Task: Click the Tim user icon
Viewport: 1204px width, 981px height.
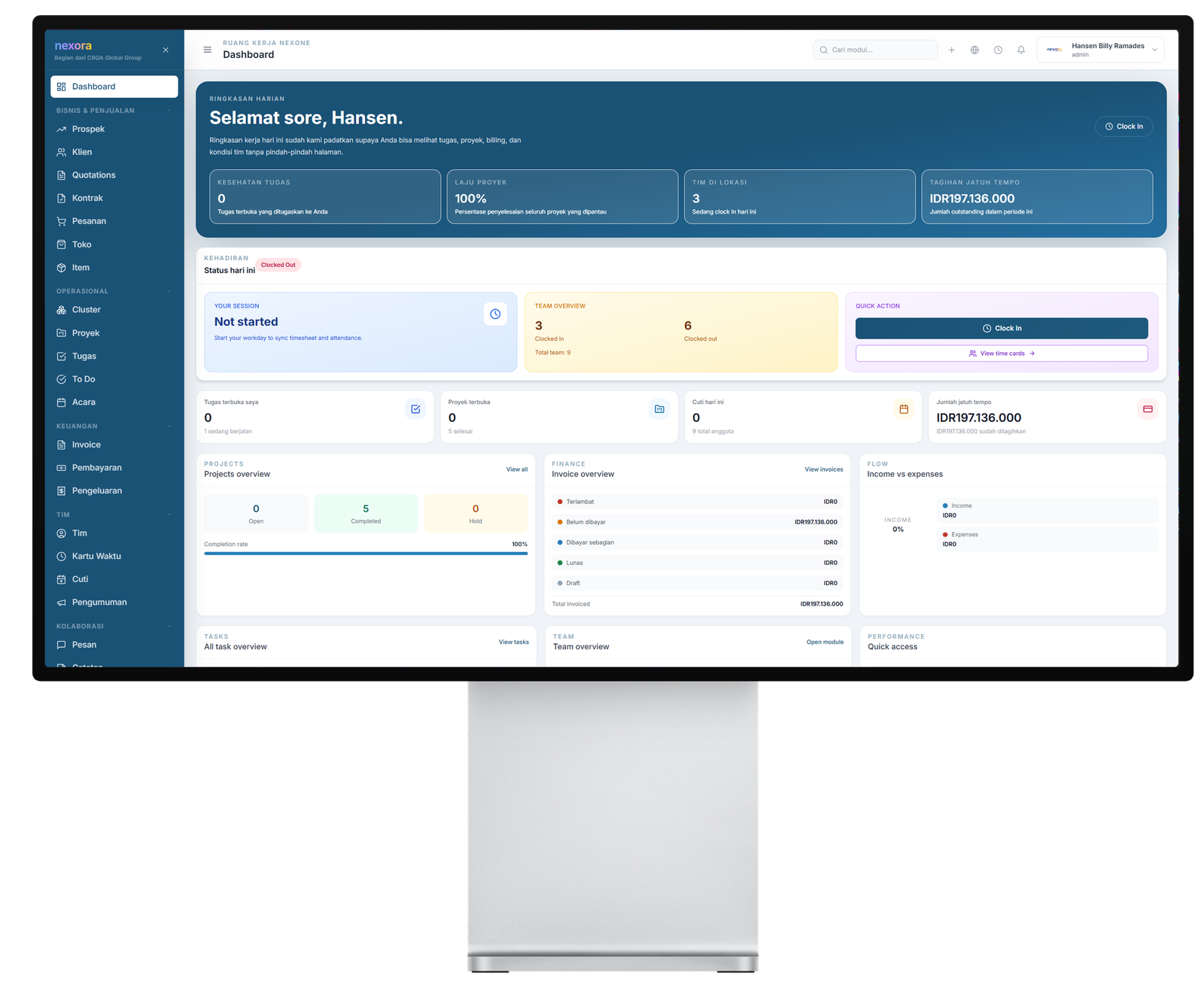Action: click(x=62, y=533)
